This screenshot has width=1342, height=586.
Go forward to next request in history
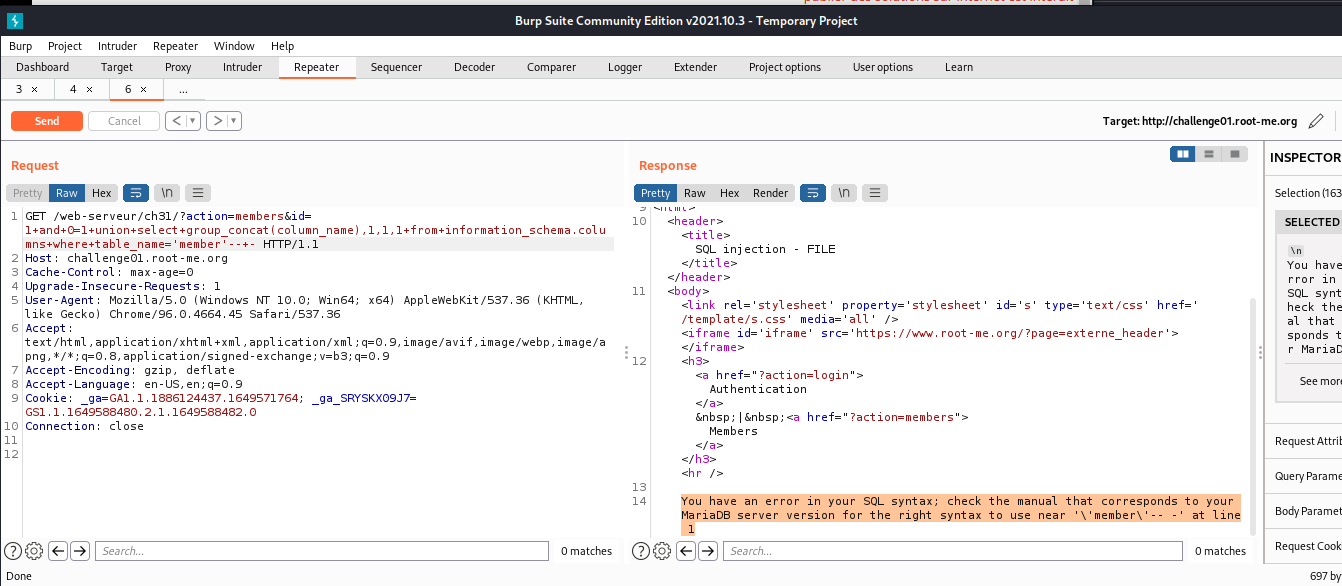217,121
